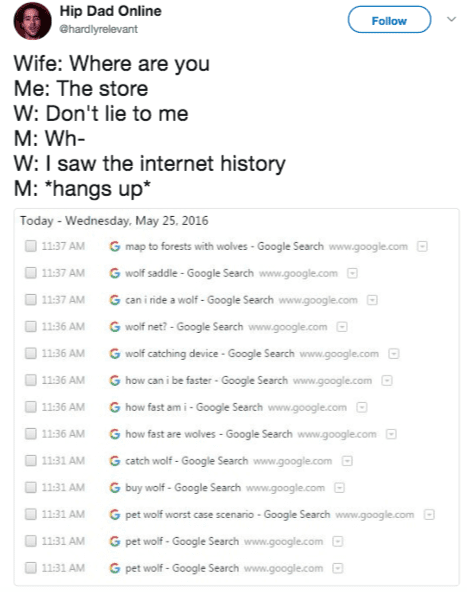
Task: Open dropdown for 'pet wolf worst case scenario'
Action: pos(429,515)
